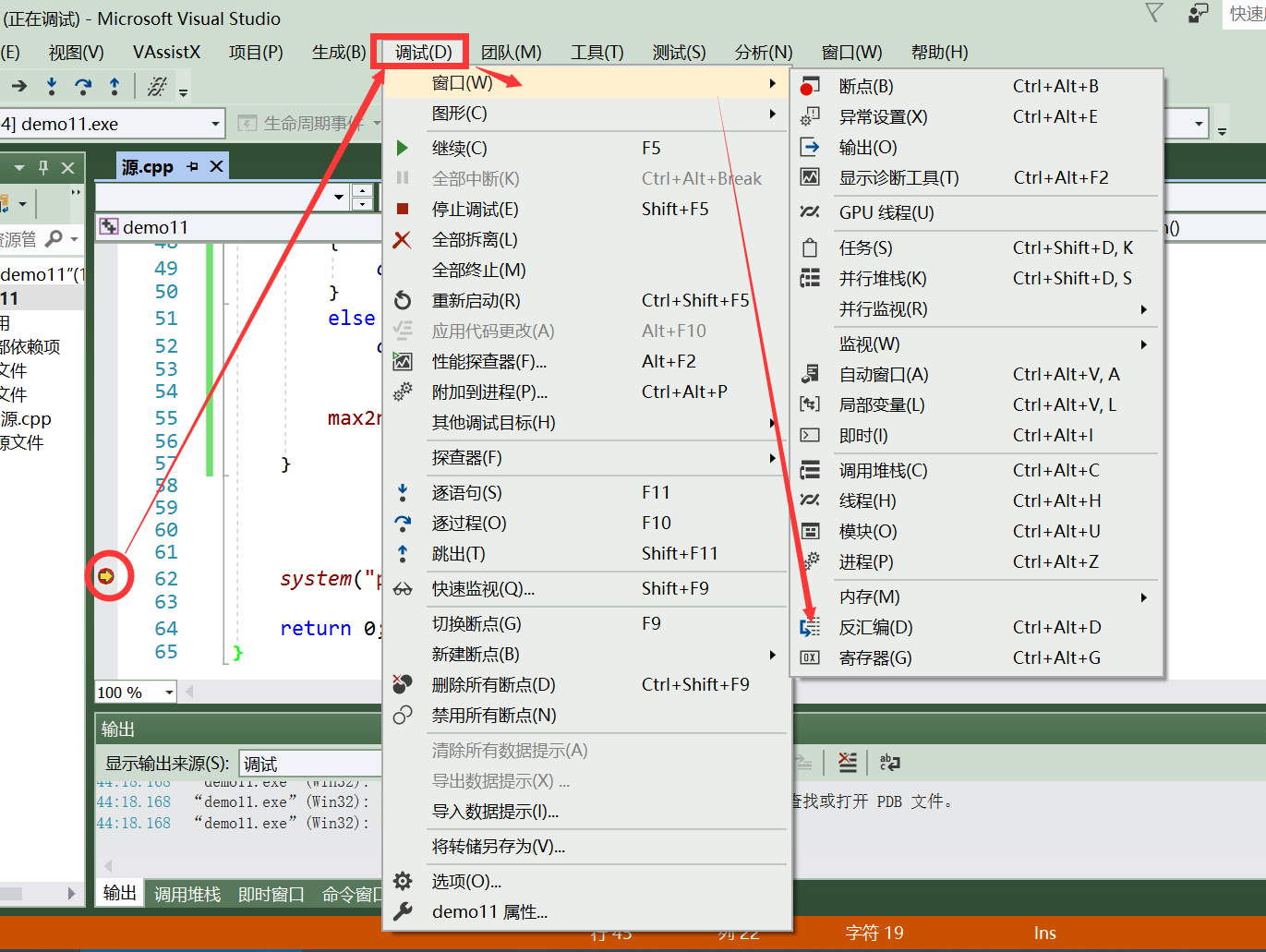
Task: Expand the 并行监视(R) submenu
Action: (977, 309)
